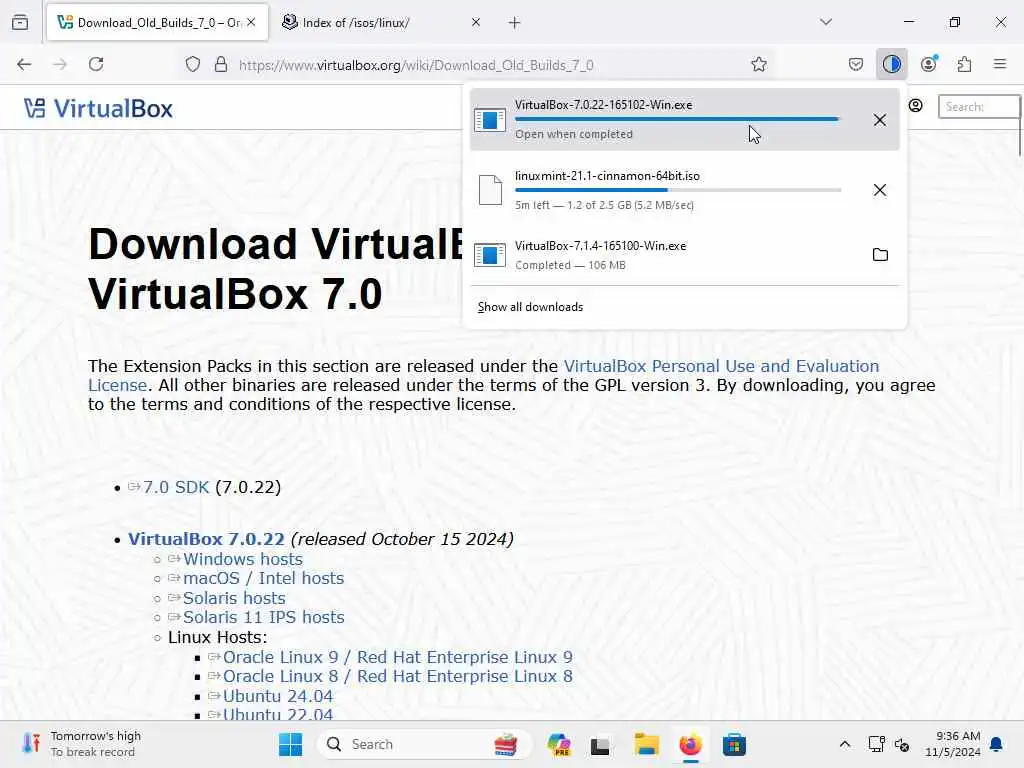
Task: Go back with the back arrow
Action: coord(24,64)
